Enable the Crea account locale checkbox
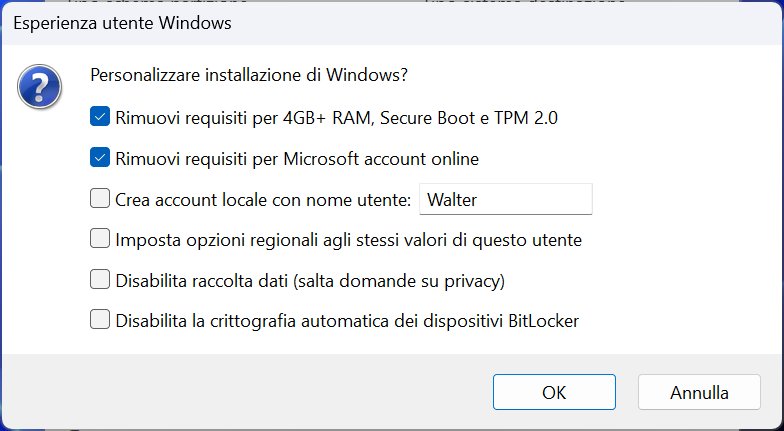The height and width of the screenshot is (431, 784). point(100,198)
